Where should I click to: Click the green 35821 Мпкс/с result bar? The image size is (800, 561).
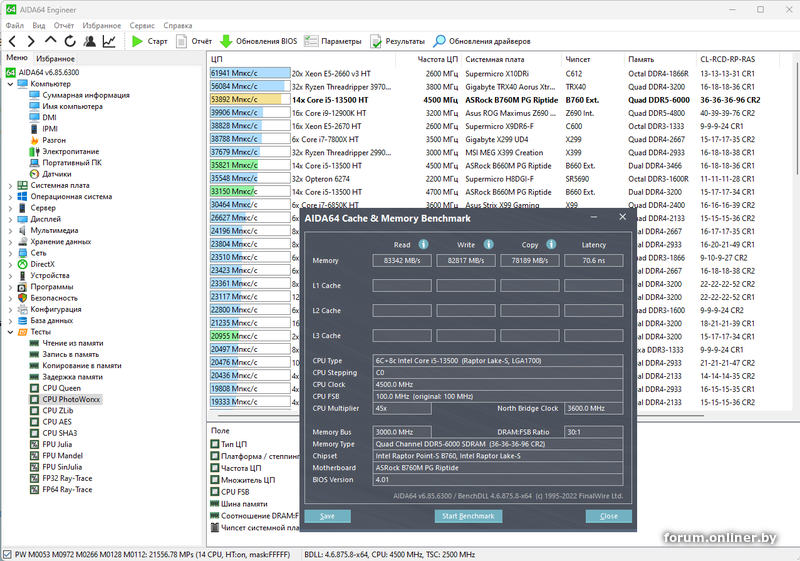pos(250,165)
